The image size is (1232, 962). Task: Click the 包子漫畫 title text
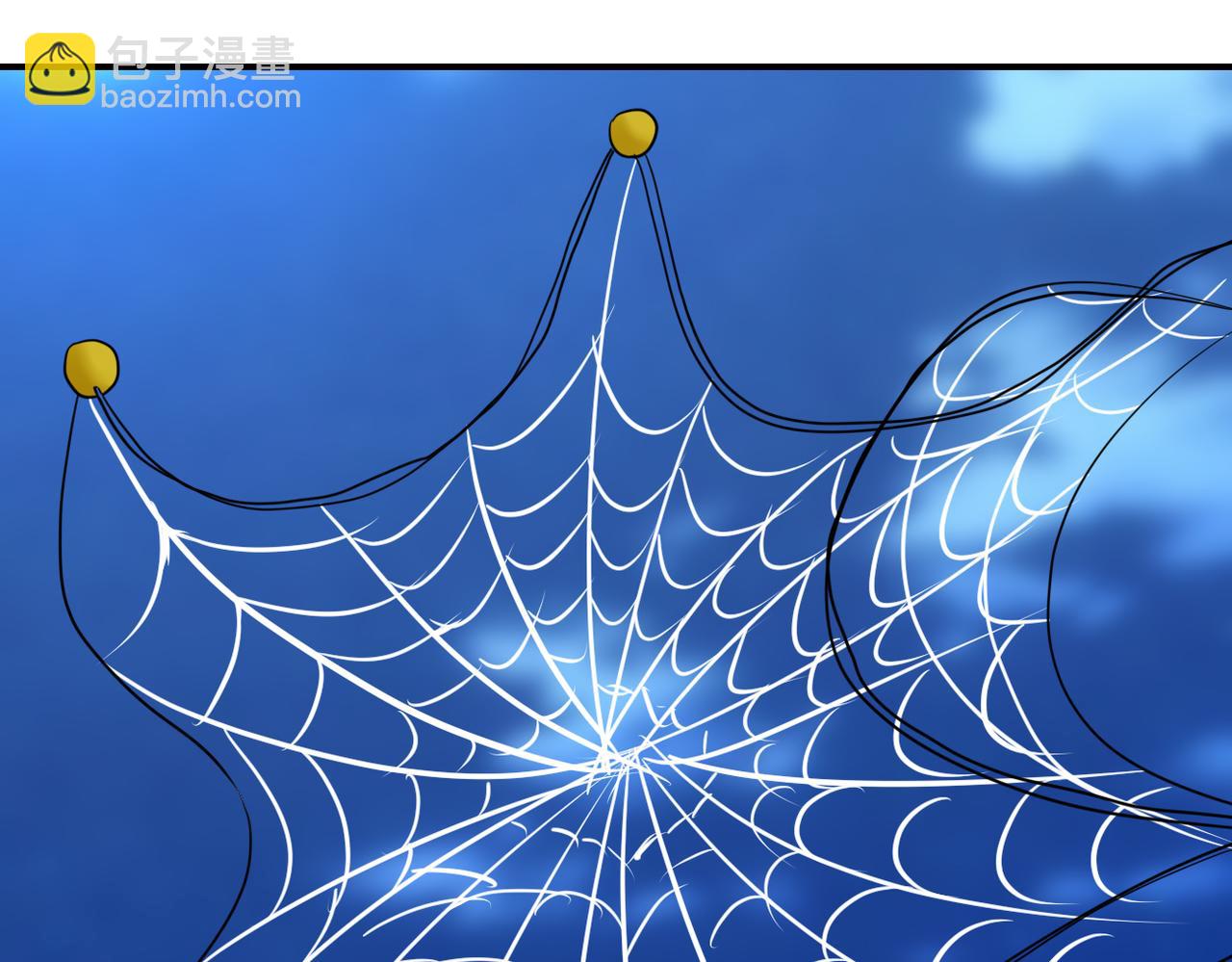click(x=201, y=57)
